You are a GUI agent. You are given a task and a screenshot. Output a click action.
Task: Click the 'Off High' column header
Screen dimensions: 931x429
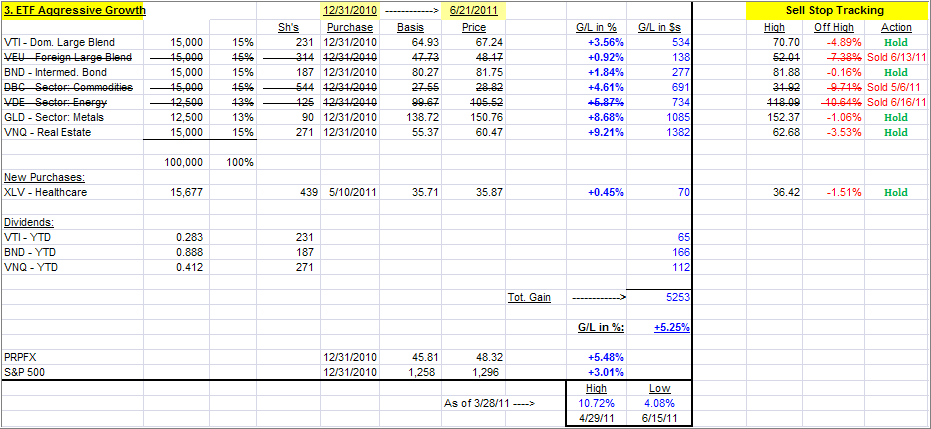click(834, 27)
